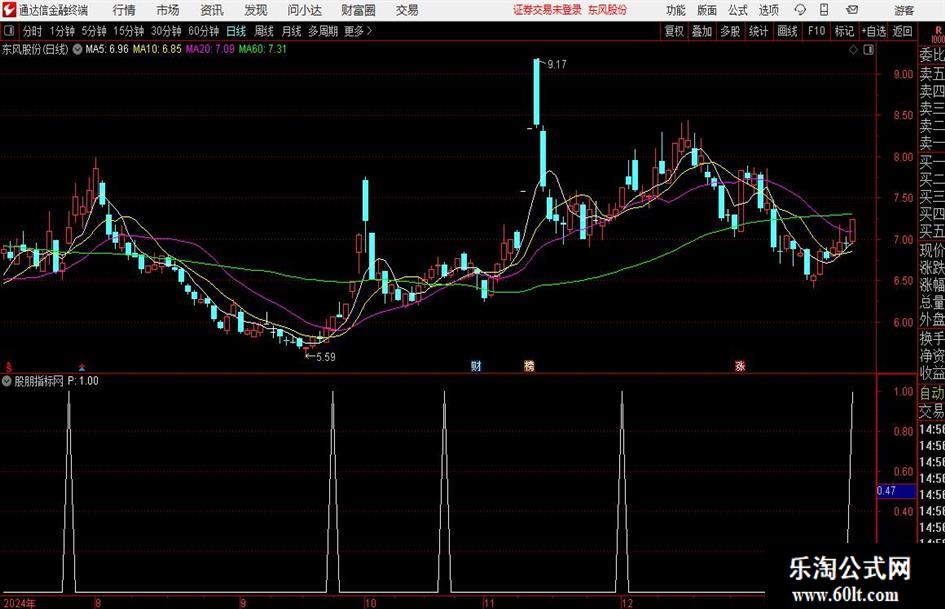Image resolution: width=945 pixels, height=609 pixels.
Task: Open the 发现 menu
Action: coord(256,10)
